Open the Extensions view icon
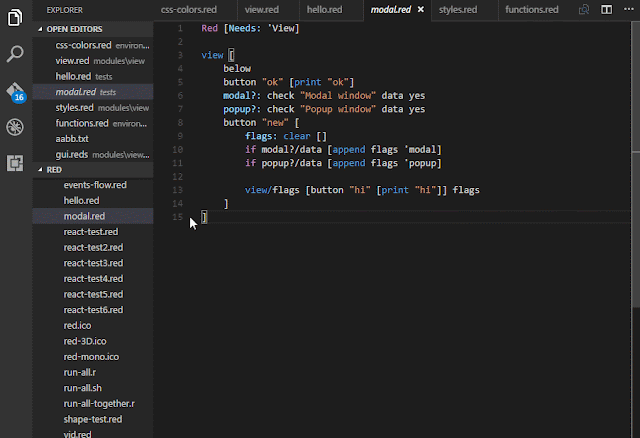The image size is (640, 438). 15,163
